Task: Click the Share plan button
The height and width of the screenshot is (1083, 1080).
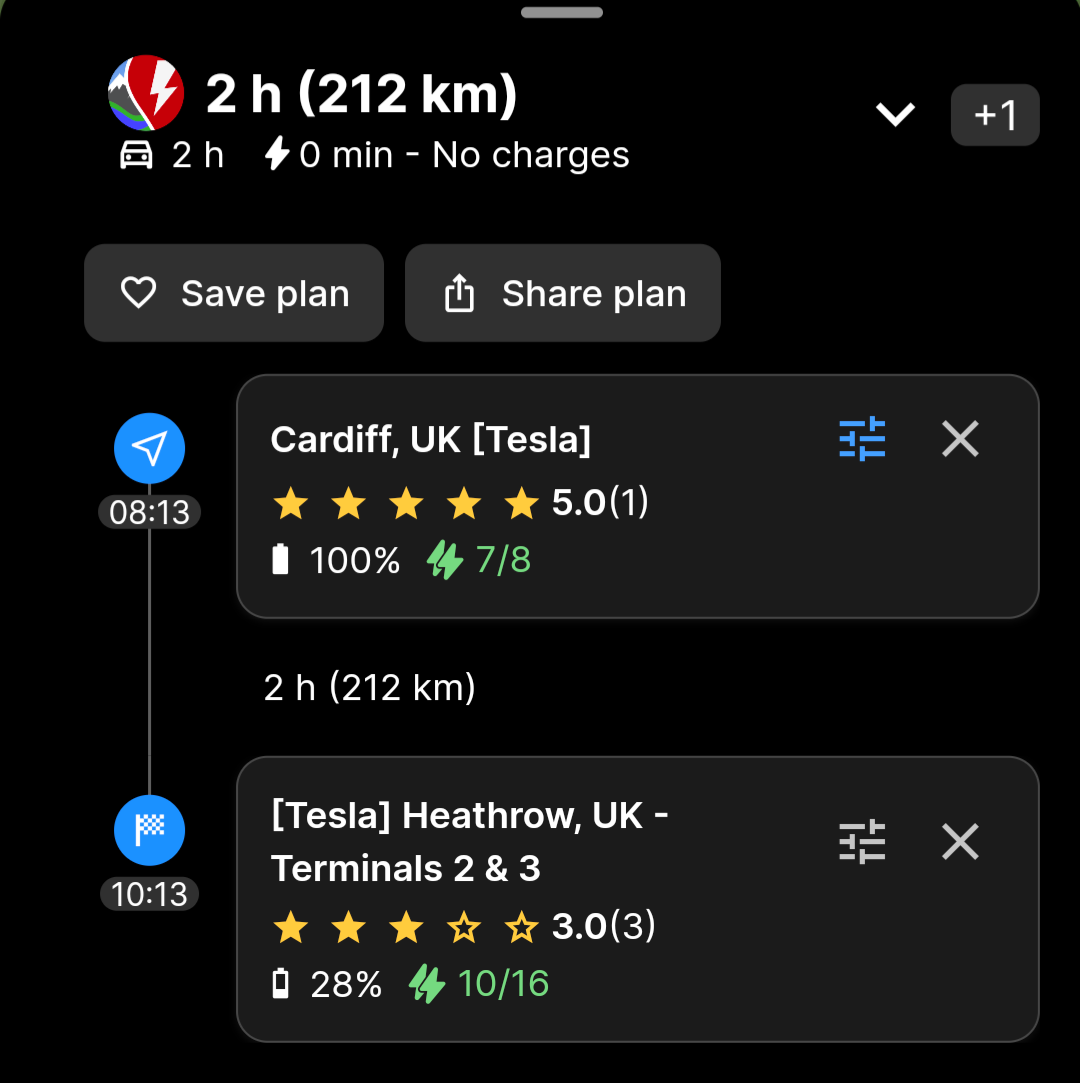Action: [x=562, y=293]
